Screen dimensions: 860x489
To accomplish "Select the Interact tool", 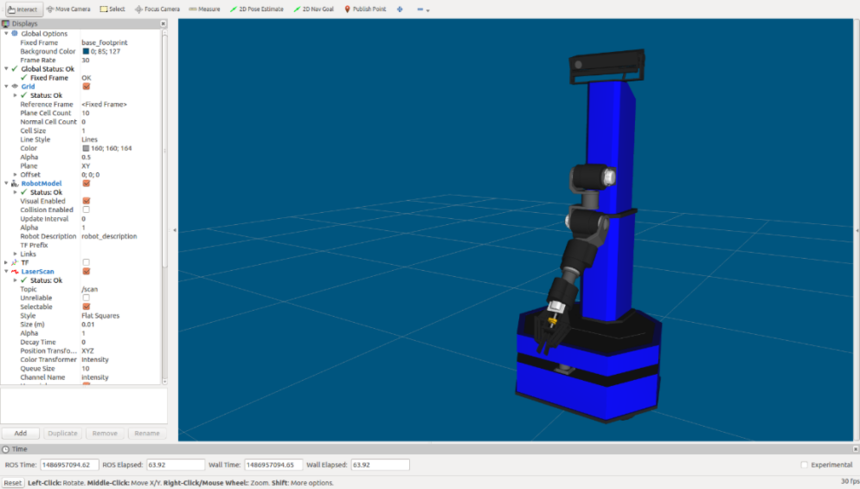I will click(22, 9).
